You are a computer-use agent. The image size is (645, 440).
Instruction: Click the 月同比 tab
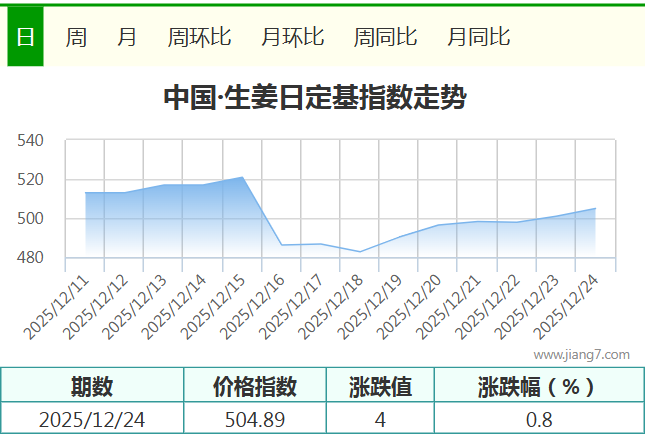(x=478, y=37)
